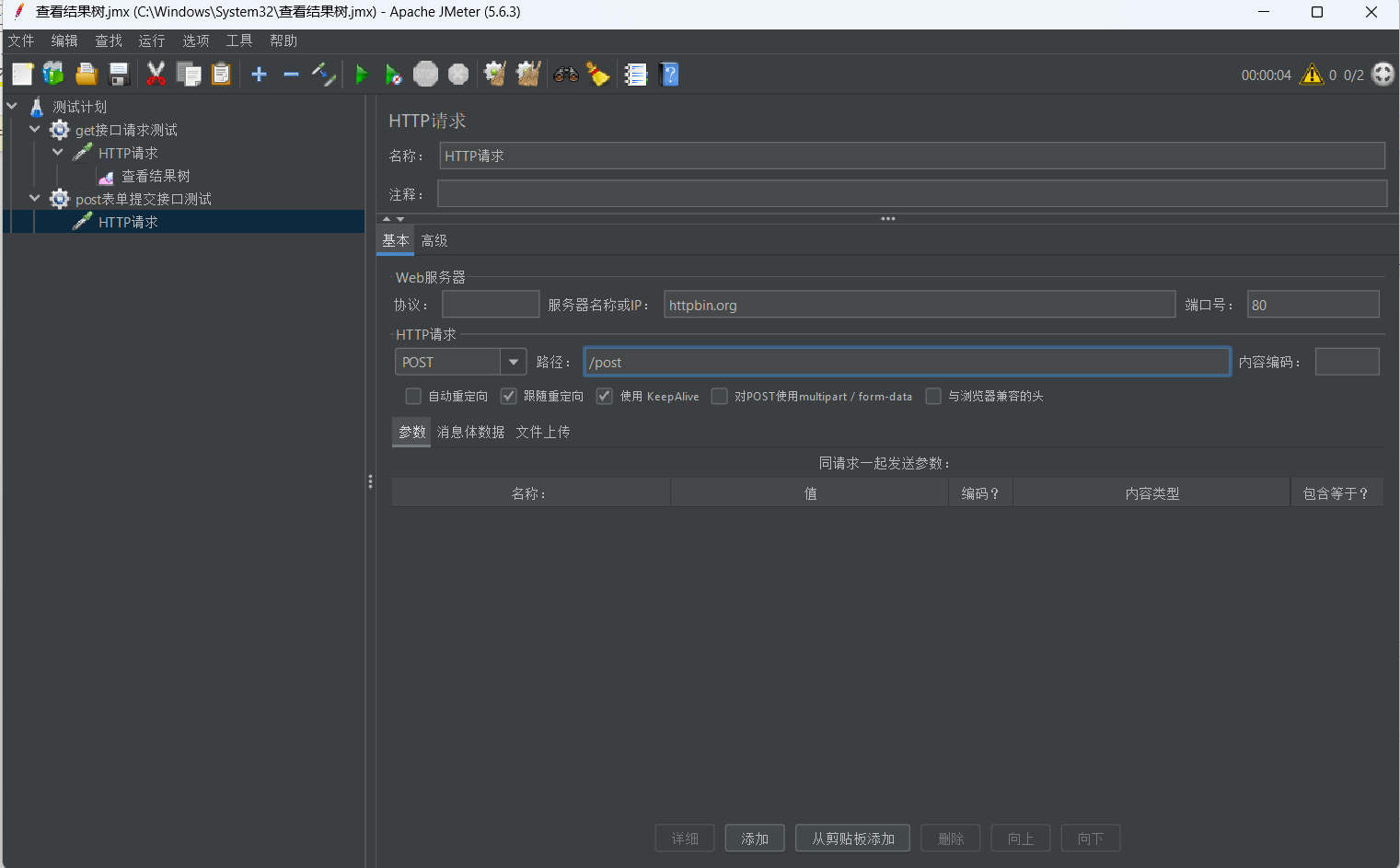Screen dimensions: 1400x868
Task: Click the 名称 input field
Action: (912, 156)
